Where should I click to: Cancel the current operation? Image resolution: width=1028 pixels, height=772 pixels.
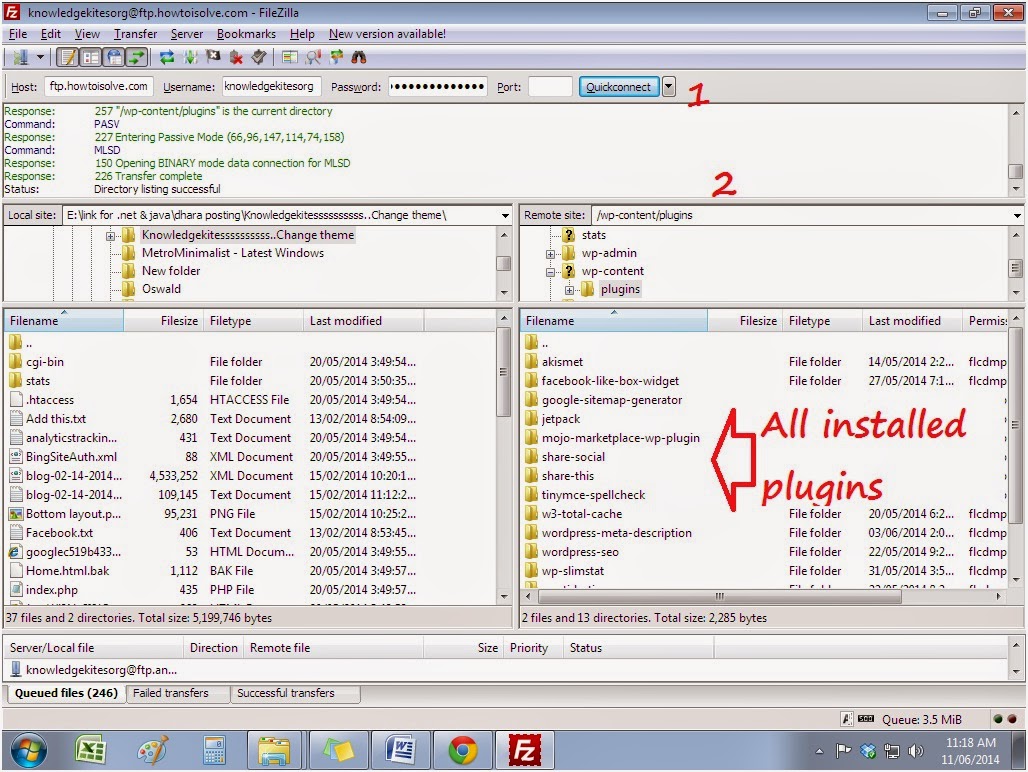[x=212, y=55]
